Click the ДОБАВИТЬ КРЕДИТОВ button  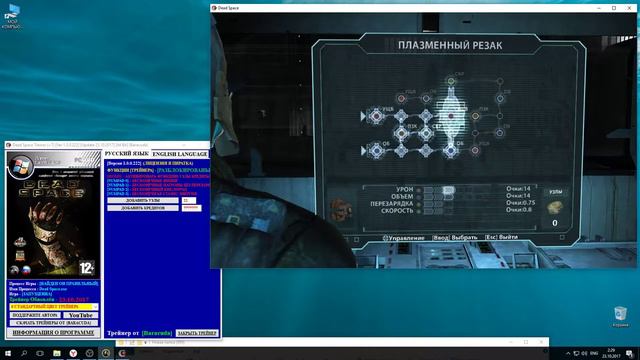143,208
